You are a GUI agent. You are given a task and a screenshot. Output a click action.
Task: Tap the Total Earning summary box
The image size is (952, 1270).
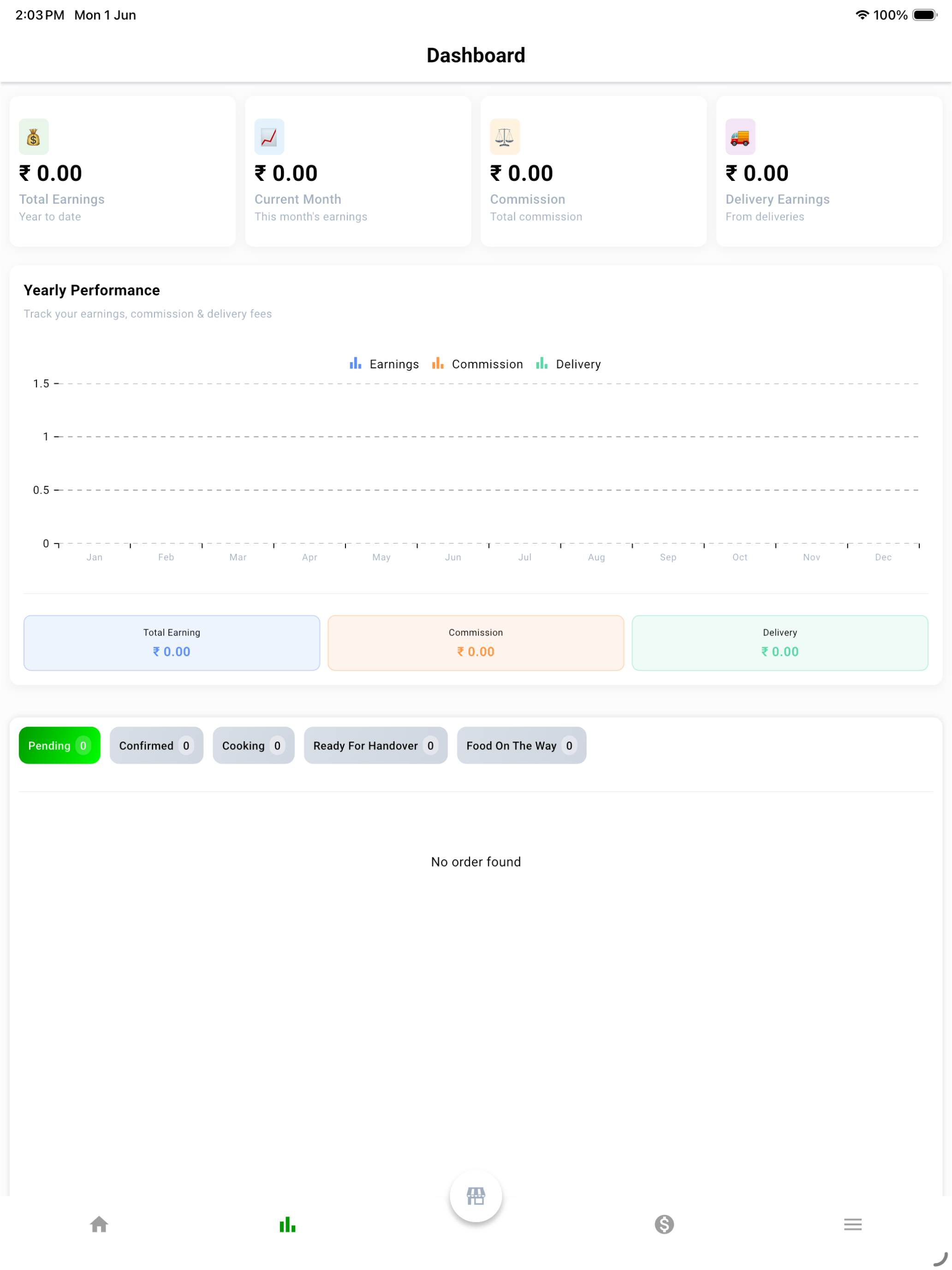[172, 643]
